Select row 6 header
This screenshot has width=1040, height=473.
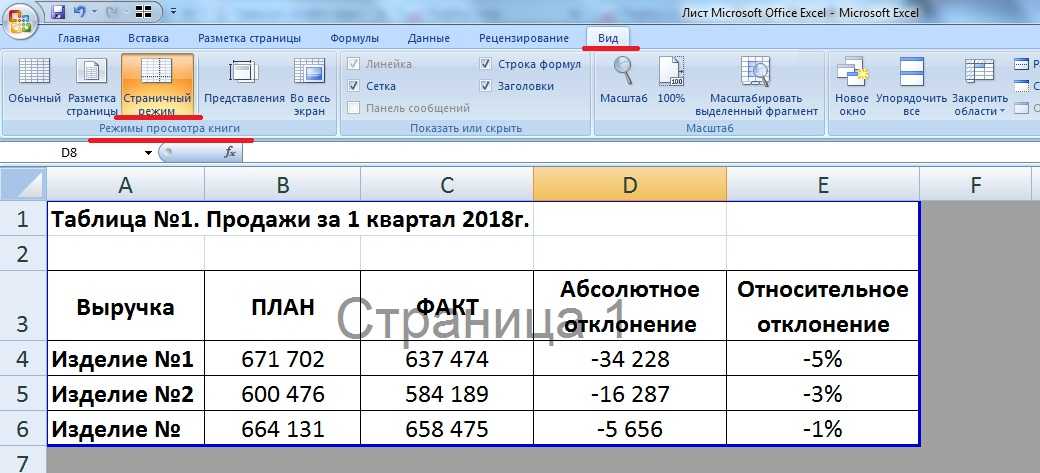(23, 429)
